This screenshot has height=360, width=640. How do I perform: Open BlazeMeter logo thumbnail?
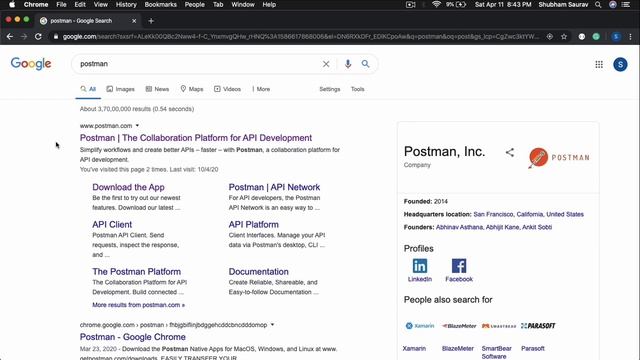[459, 326]
